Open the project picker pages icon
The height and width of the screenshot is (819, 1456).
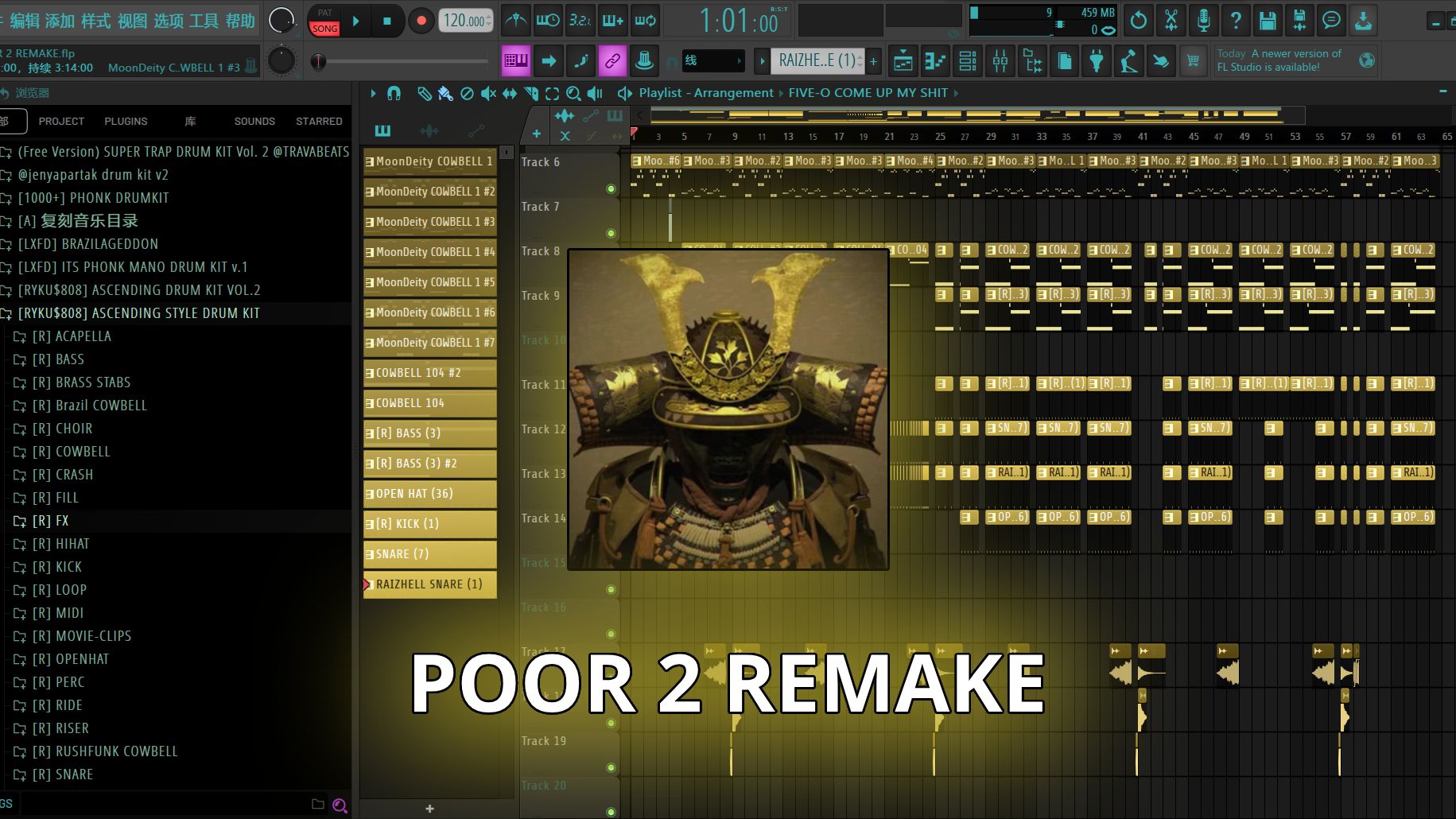[x=1065, y=60]
